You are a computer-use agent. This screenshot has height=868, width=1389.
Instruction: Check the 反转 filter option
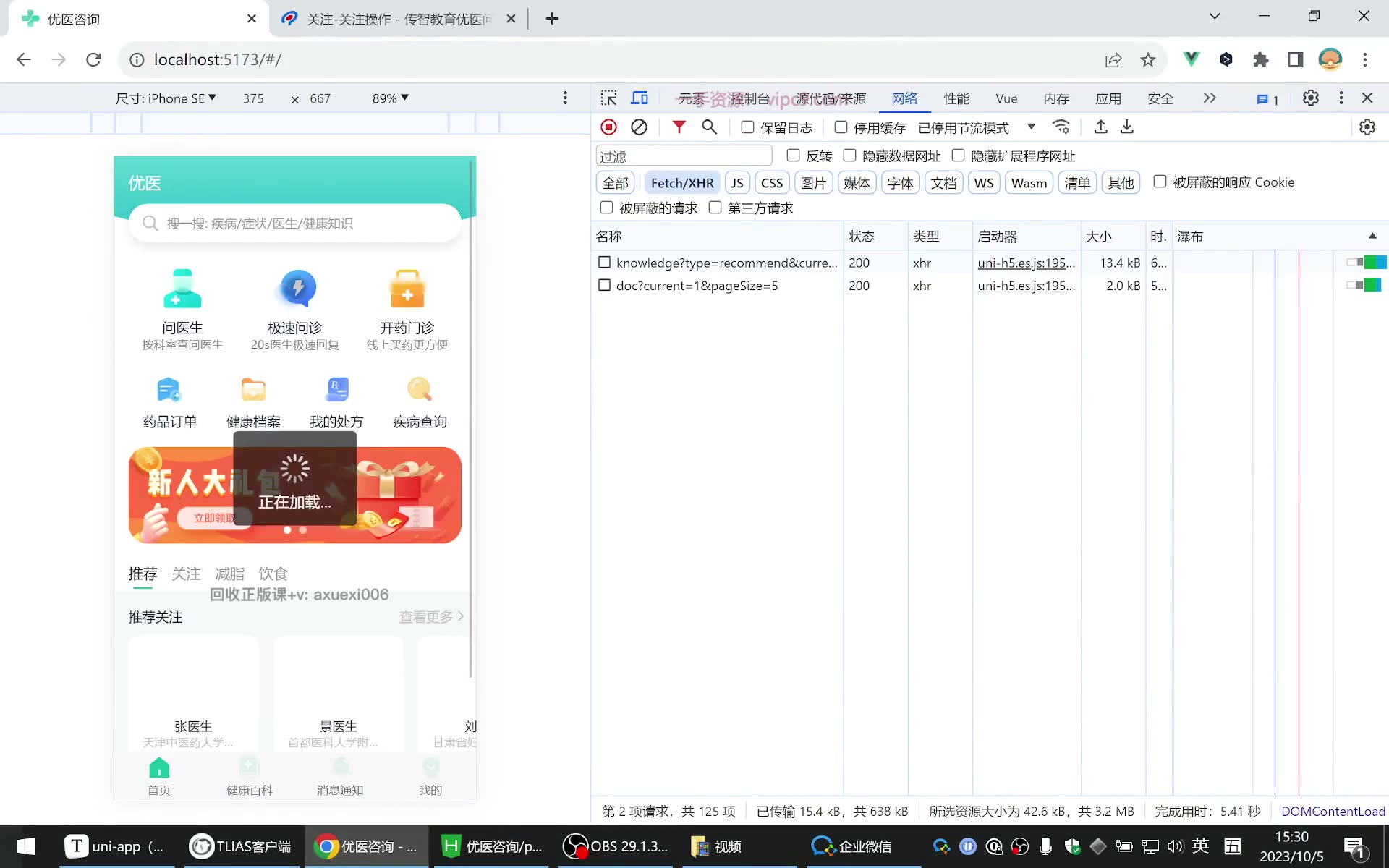click(x=793, y=156)
